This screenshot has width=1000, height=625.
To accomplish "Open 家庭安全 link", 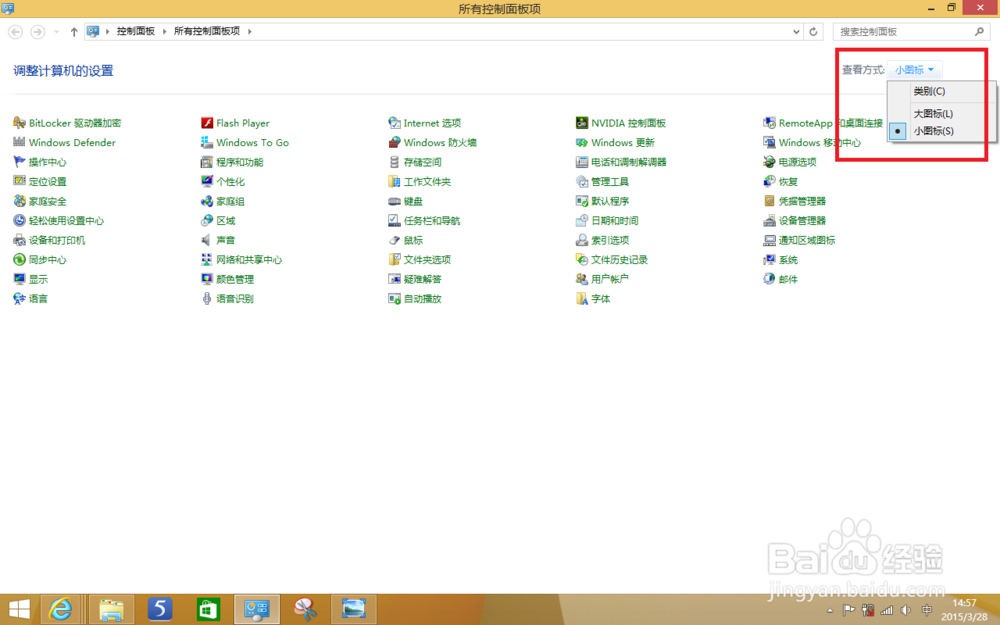I will click(x=47, y=201).
